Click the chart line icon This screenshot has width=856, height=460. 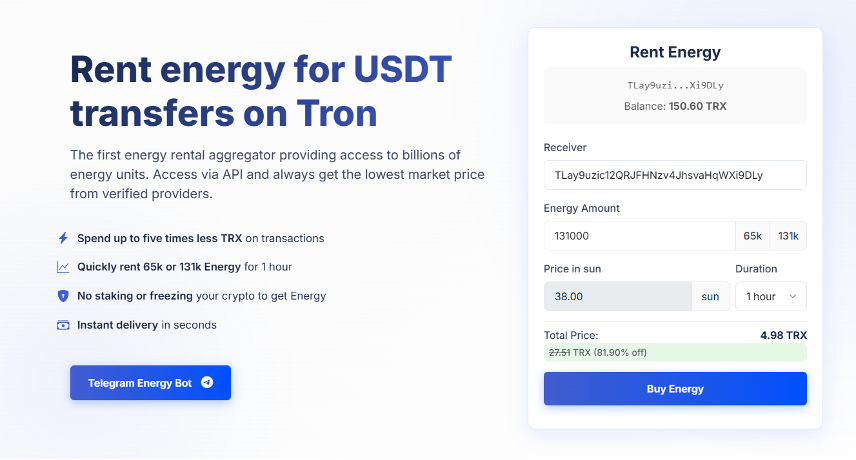(x=63, y=267)
